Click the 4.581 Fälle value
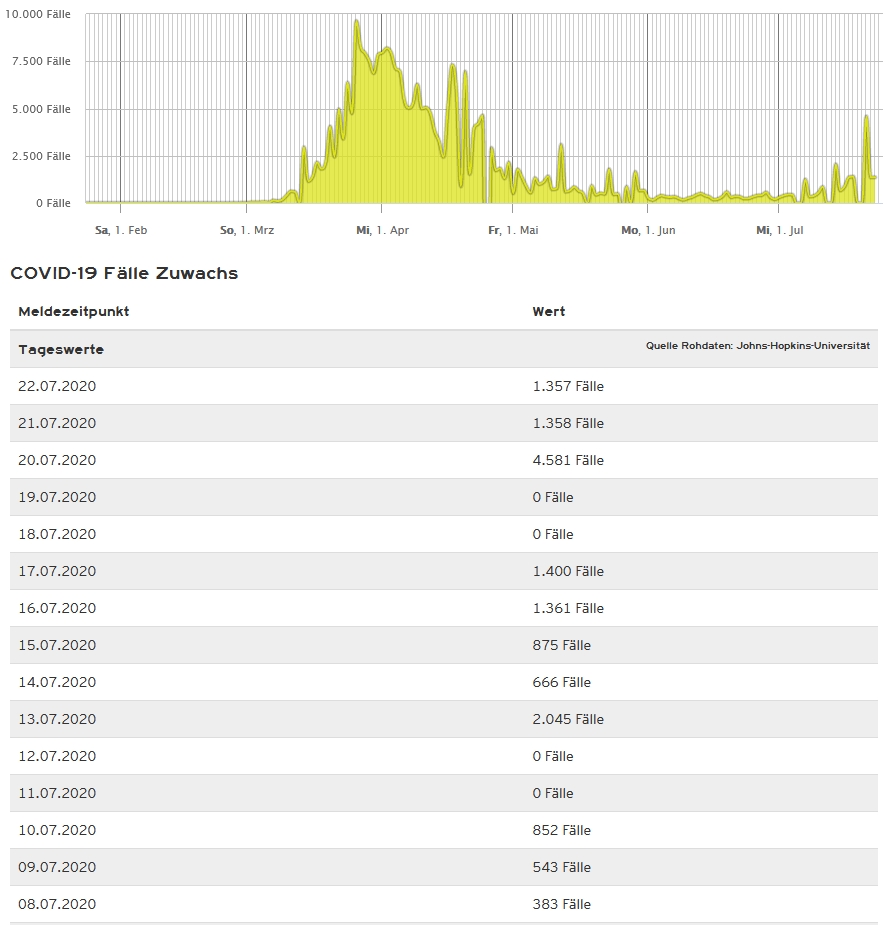887x925 pixels. pyautogui.click(x=568, y=460)
